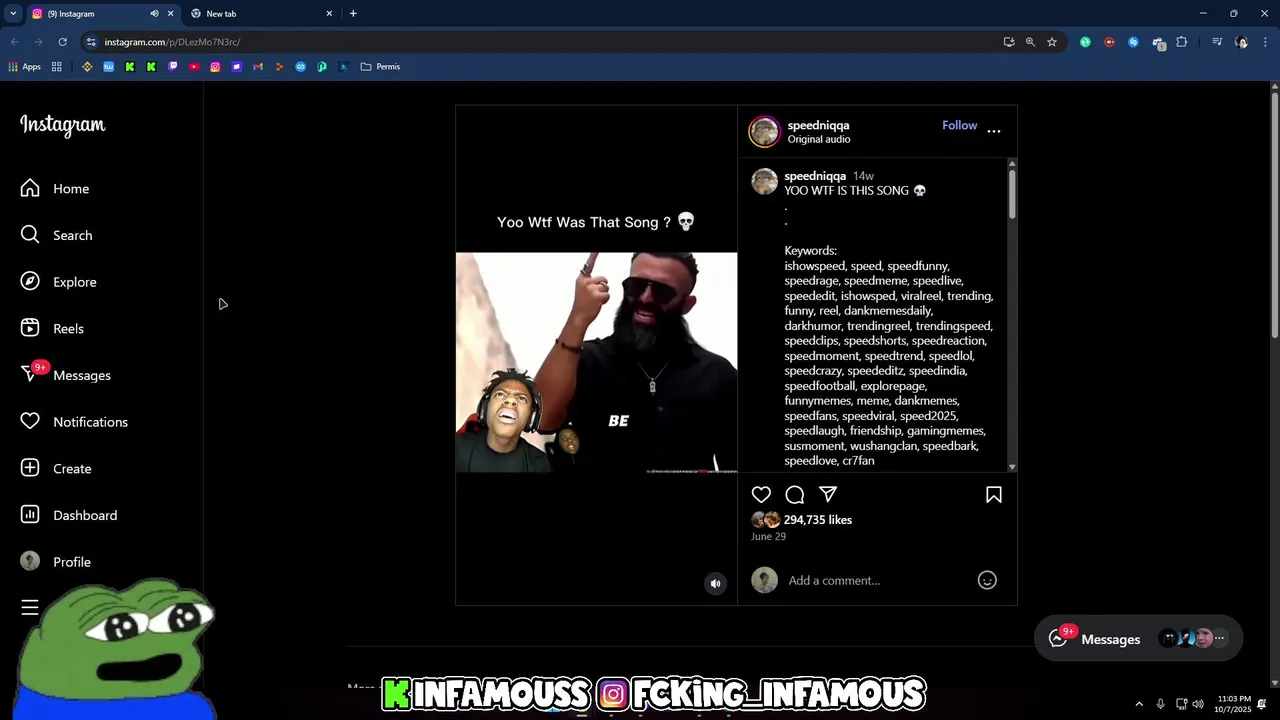1280x720 pixels.
Task: Open the media controls button
Action: click(1217, 42)
